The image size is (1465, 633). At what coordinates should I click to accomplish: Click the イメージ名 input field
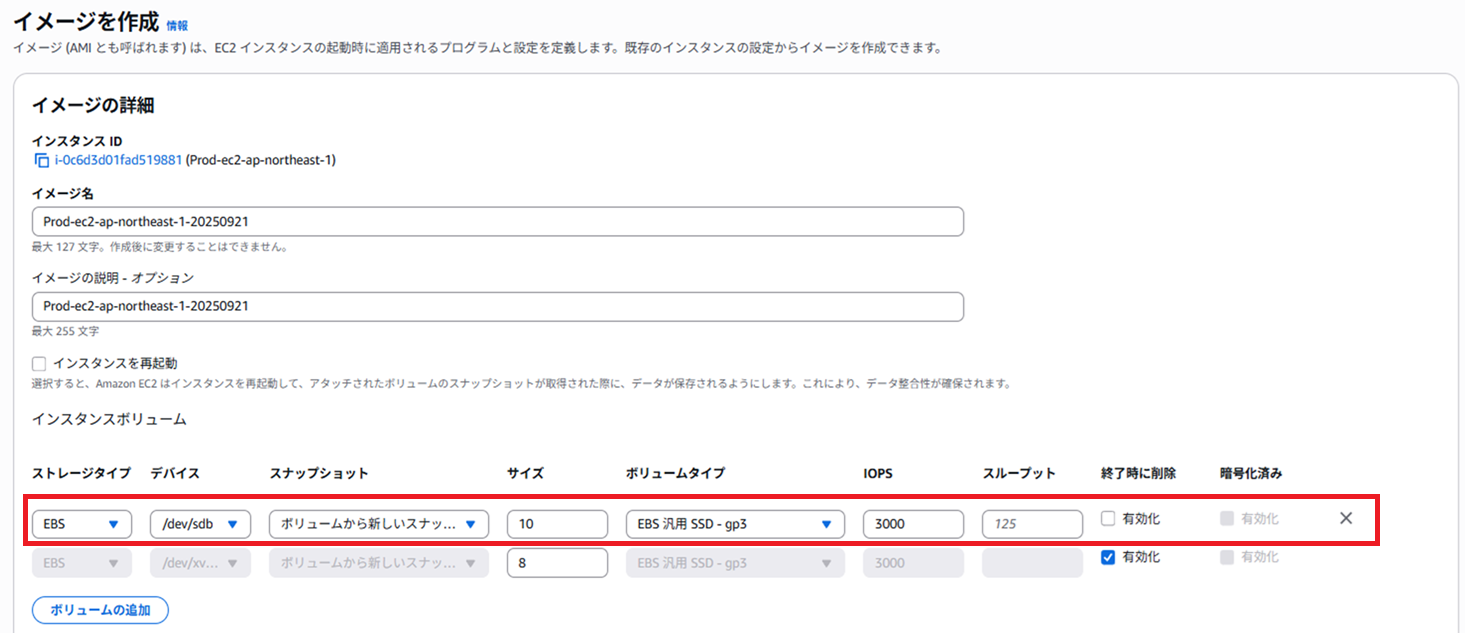[x=498, y=221]
